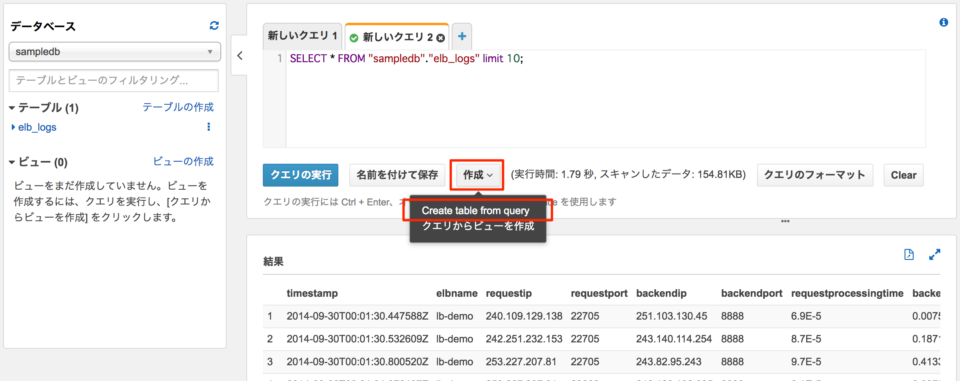The width and height of the screenshot is (960, 381).
Task: Click the panel resize handle dots
Action: click(786, 222)
